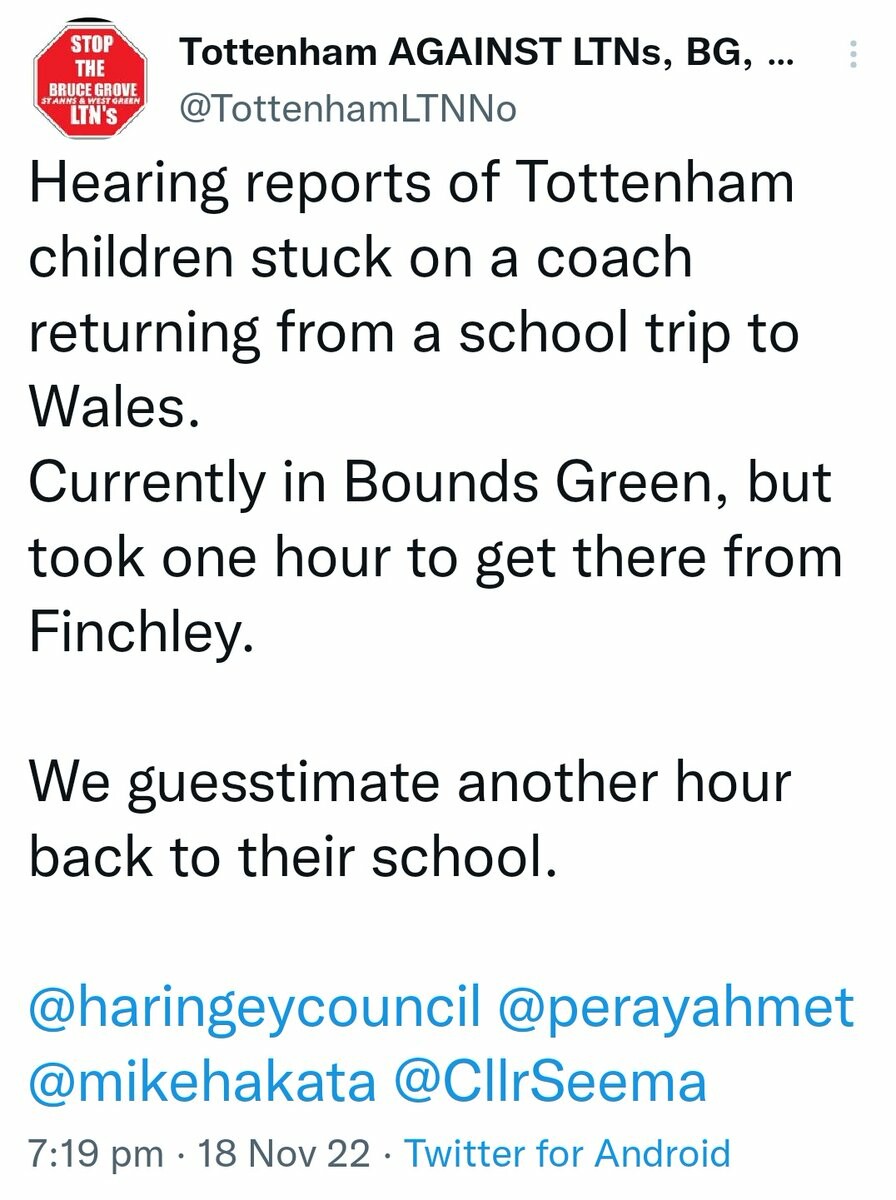Click the 7:19 pm timestamp

point(96,1154)
